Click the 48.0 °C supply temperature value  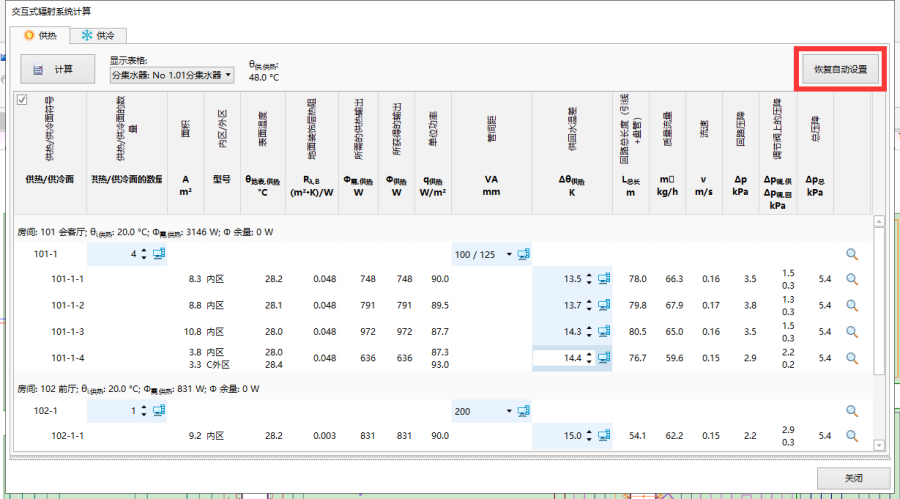pyautogui.click(x=264, y=78)
